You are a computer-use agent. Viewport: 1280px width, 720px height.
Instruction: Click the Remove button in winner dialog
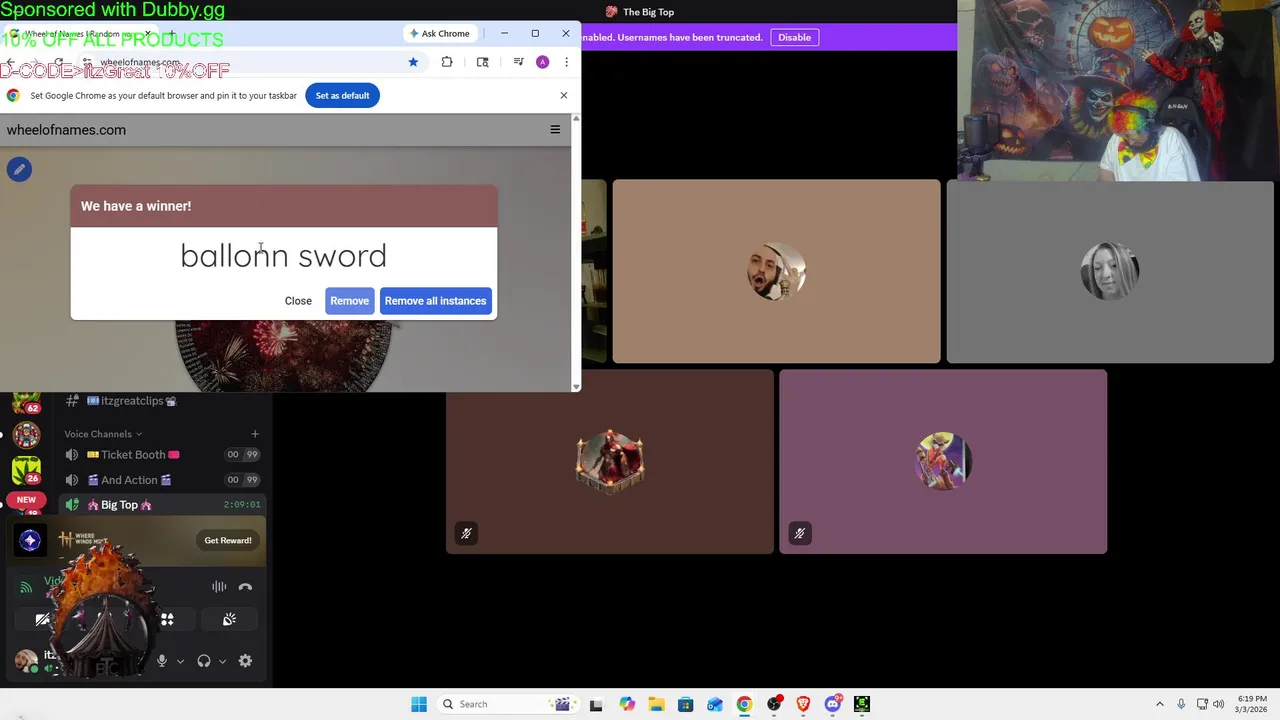349,301
